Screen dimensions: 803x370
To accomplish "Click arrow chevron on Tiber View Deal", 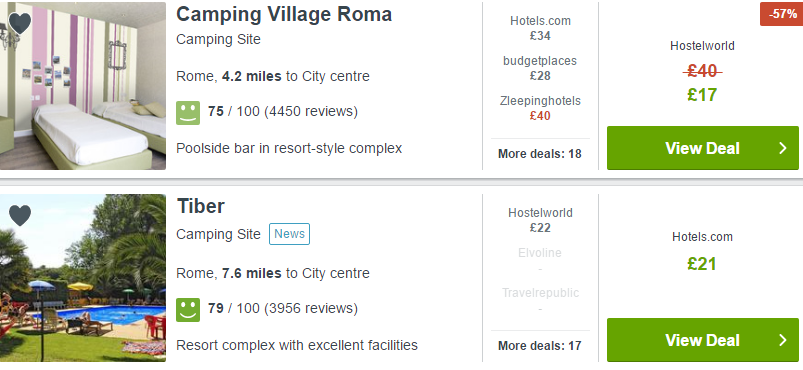I will (783, 340).
